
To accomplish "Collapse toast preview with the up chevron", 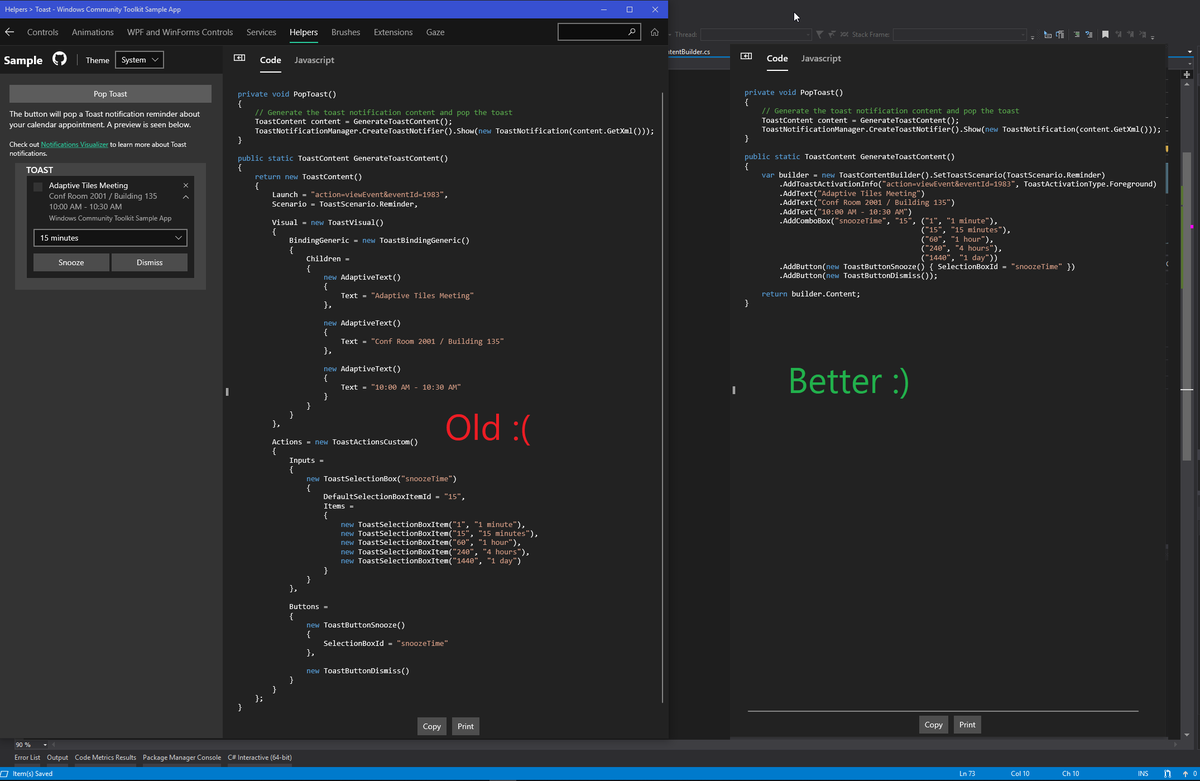I will click(x=186, y=197).
